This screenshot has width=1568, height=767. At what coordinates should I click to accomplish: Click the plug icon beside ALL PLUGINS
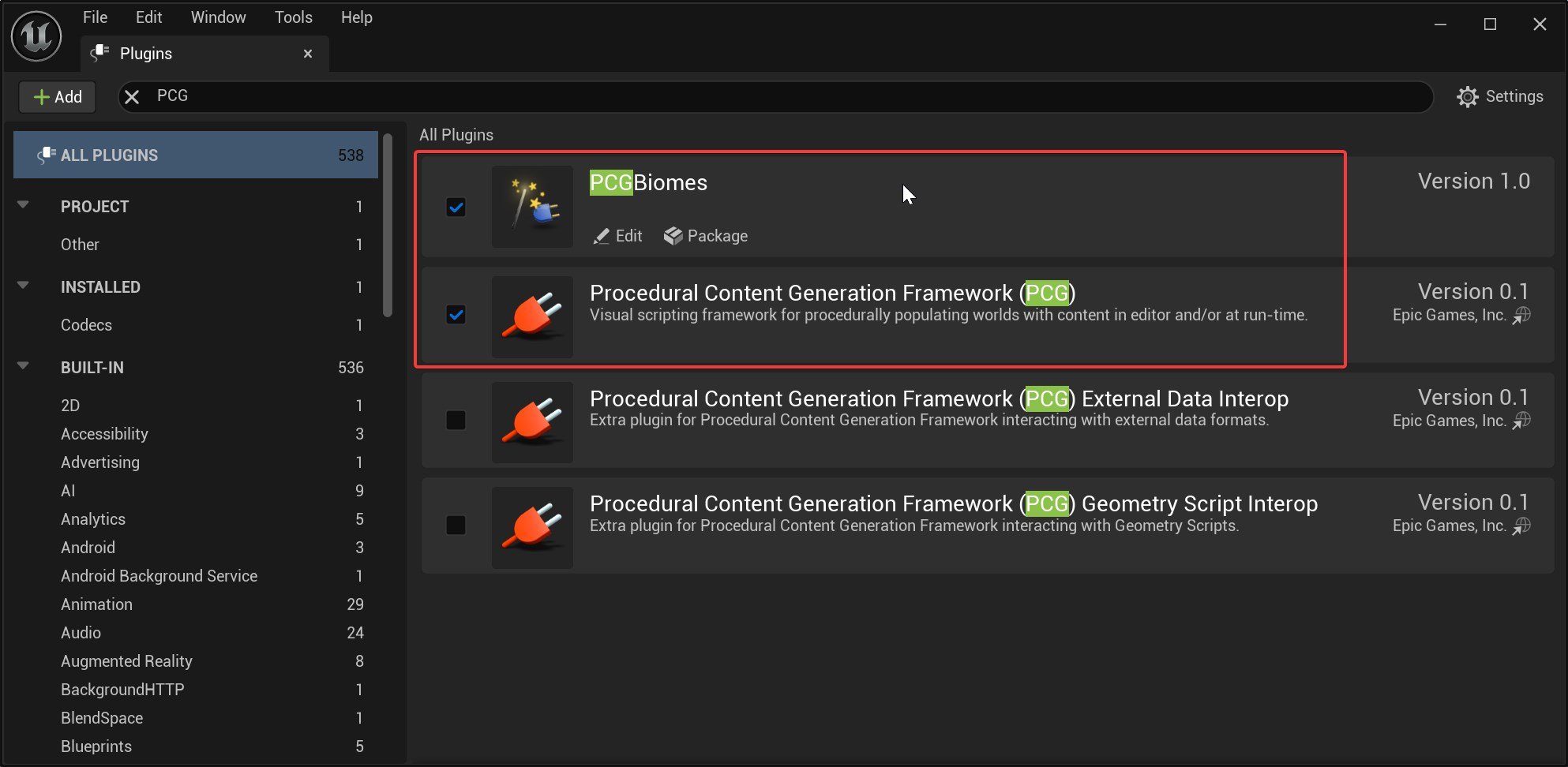[x=47, y=155]
